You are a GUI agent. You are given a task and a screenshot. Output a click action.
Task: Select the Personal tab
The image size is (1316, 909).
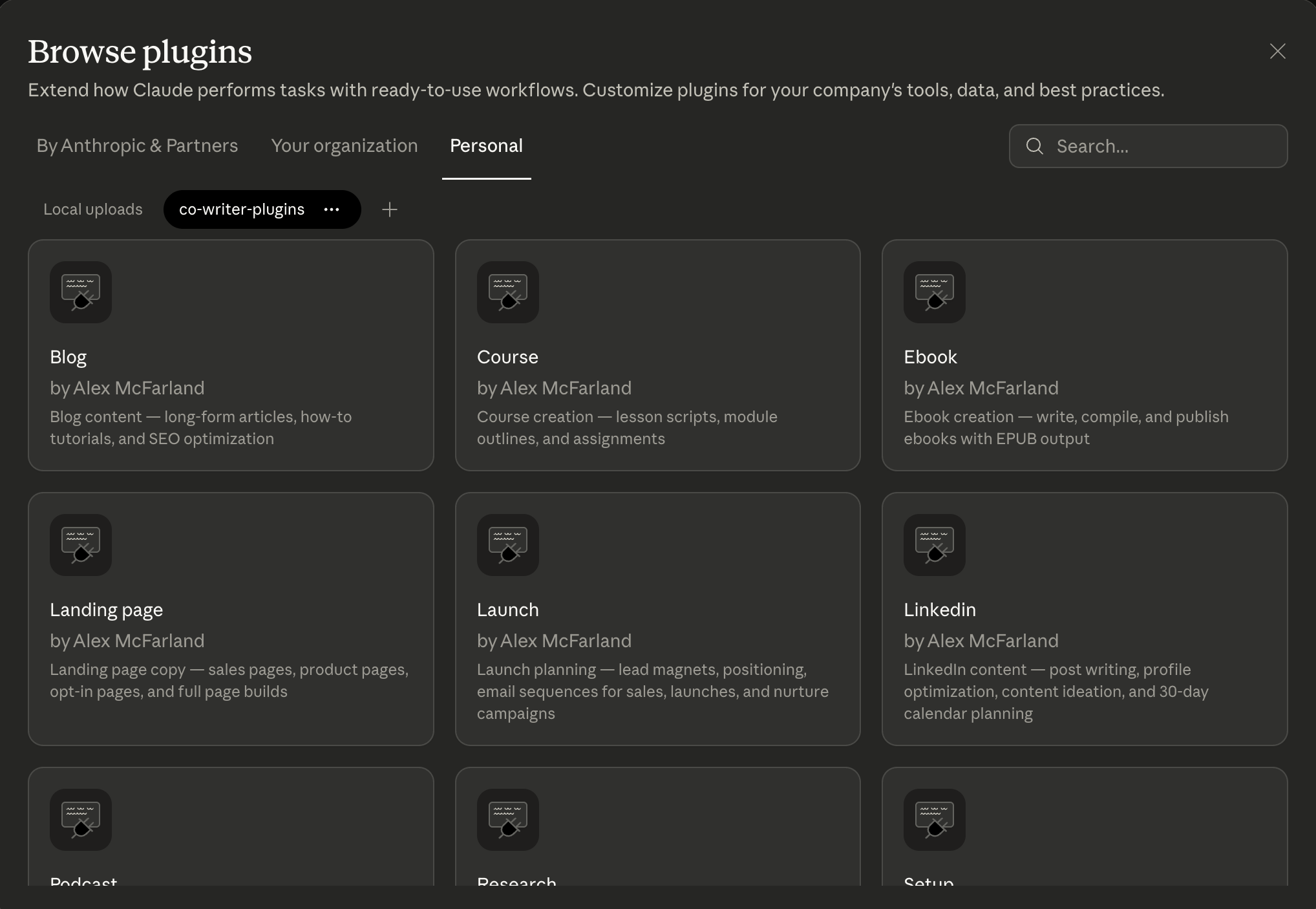point(486,146)
